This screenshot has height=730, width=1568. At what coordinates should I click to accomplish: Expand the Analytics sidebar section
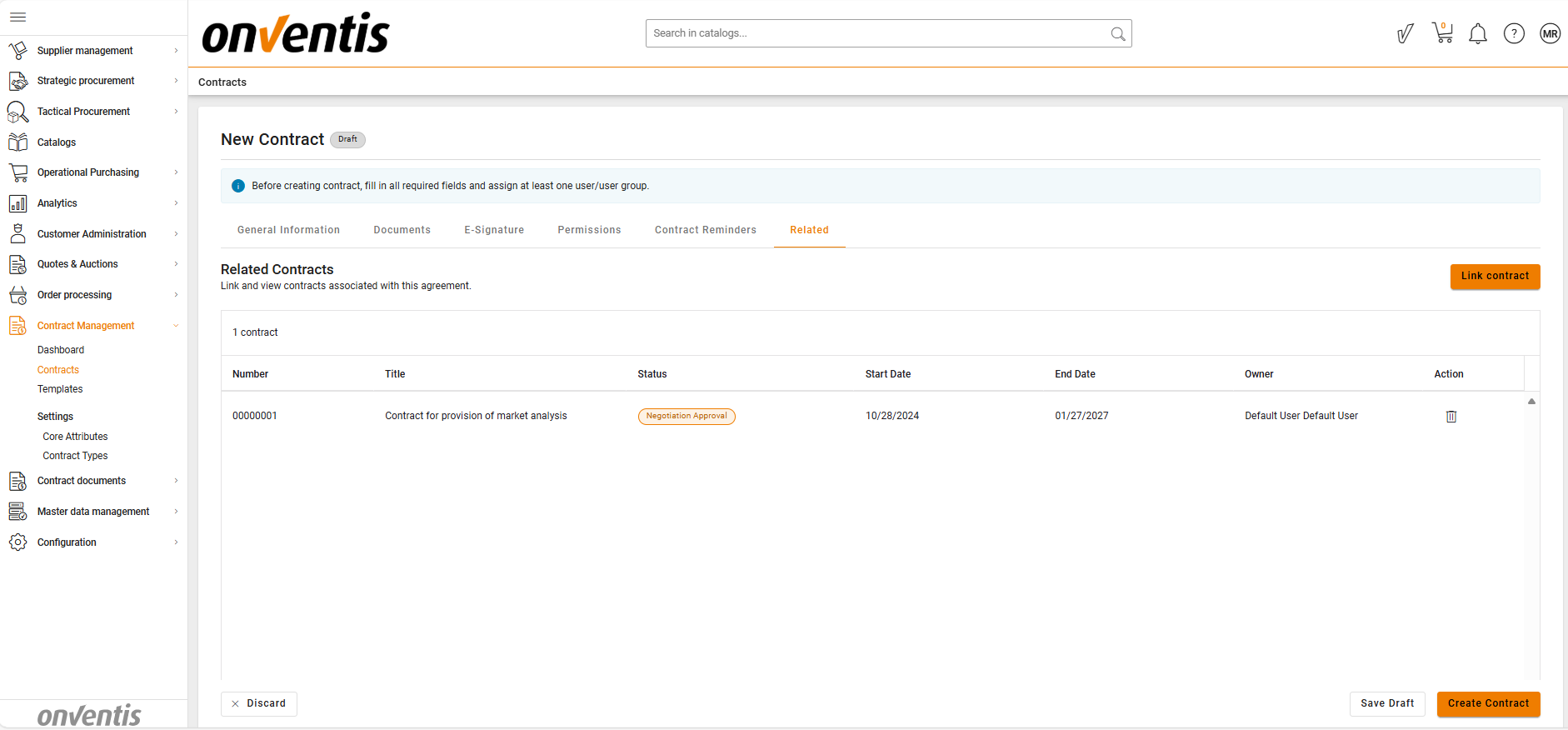point(176,203)
